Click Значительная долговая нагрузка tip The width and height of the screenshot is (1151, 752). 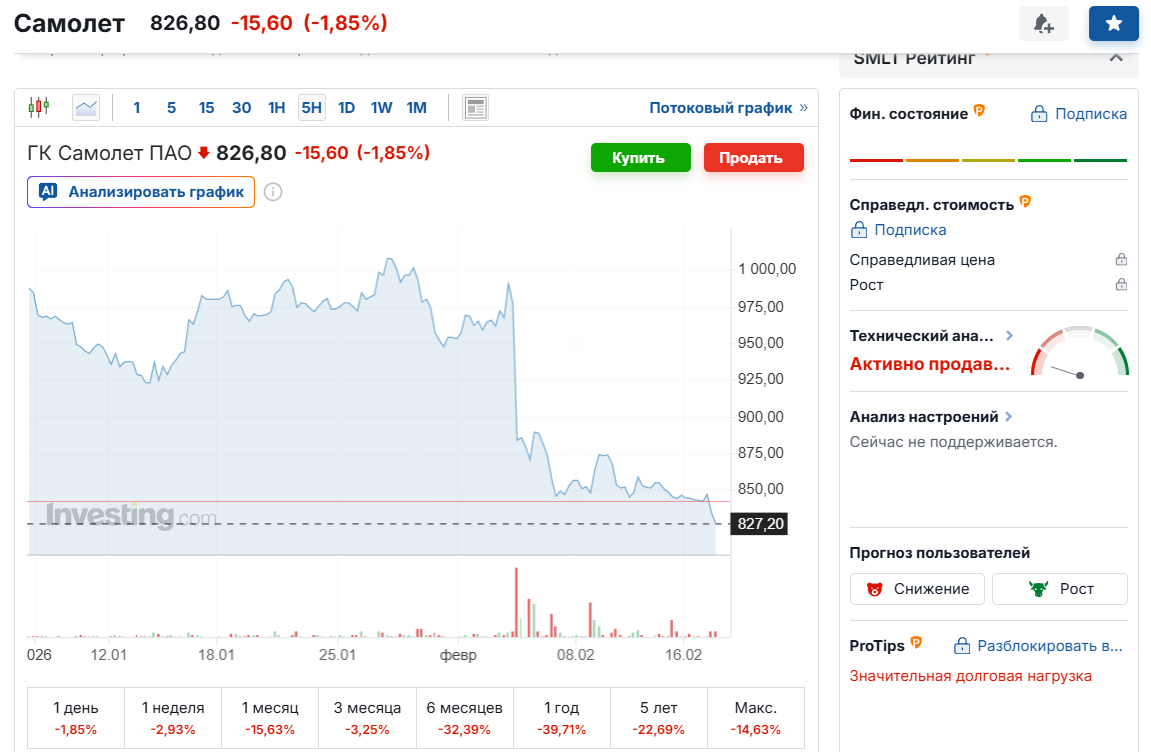(x=970, y=676)
